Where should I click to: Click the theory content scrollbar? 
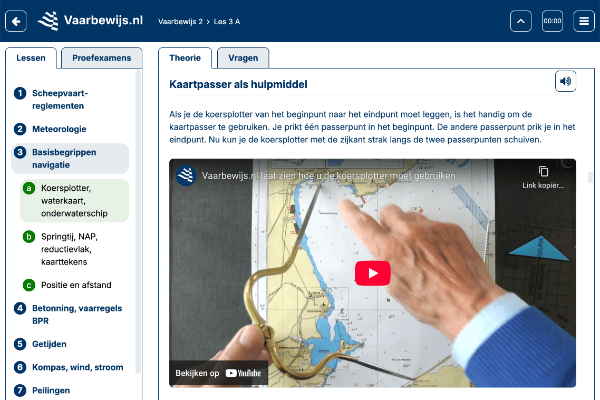[x=590, y=178]
